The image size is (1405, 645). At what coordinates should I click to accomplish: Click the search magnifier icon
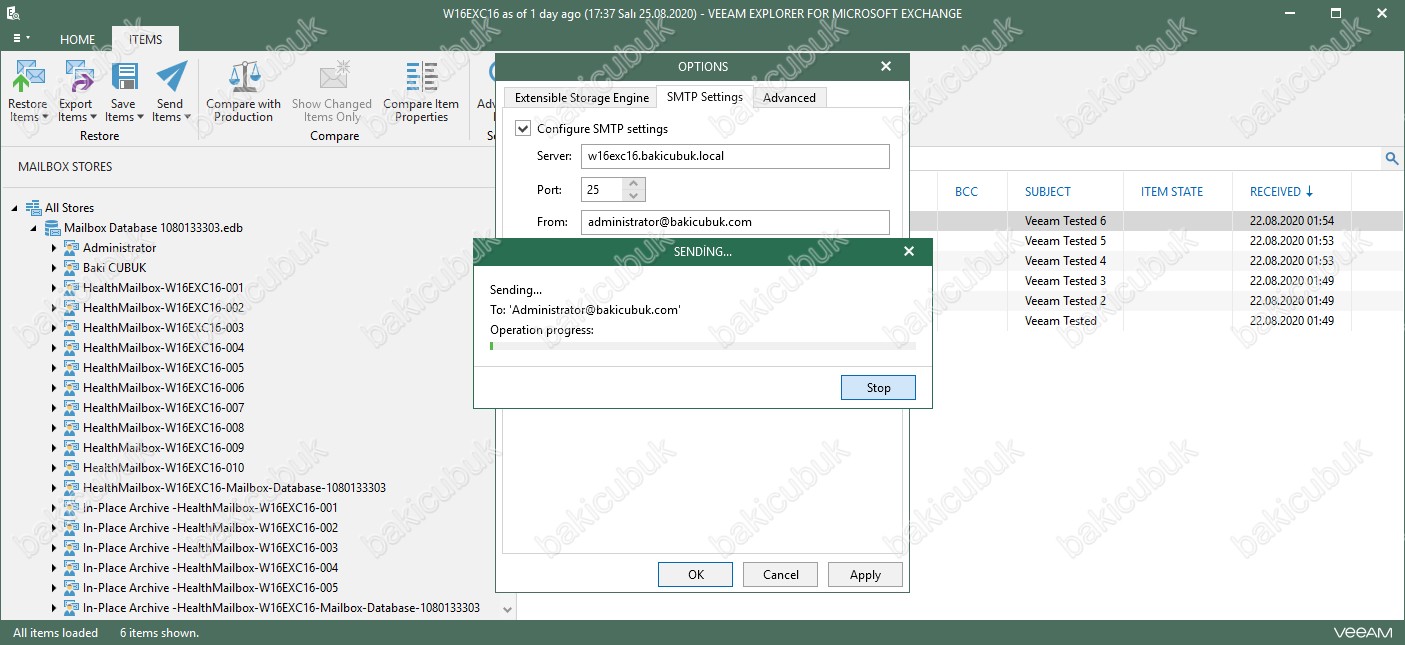1391,158
